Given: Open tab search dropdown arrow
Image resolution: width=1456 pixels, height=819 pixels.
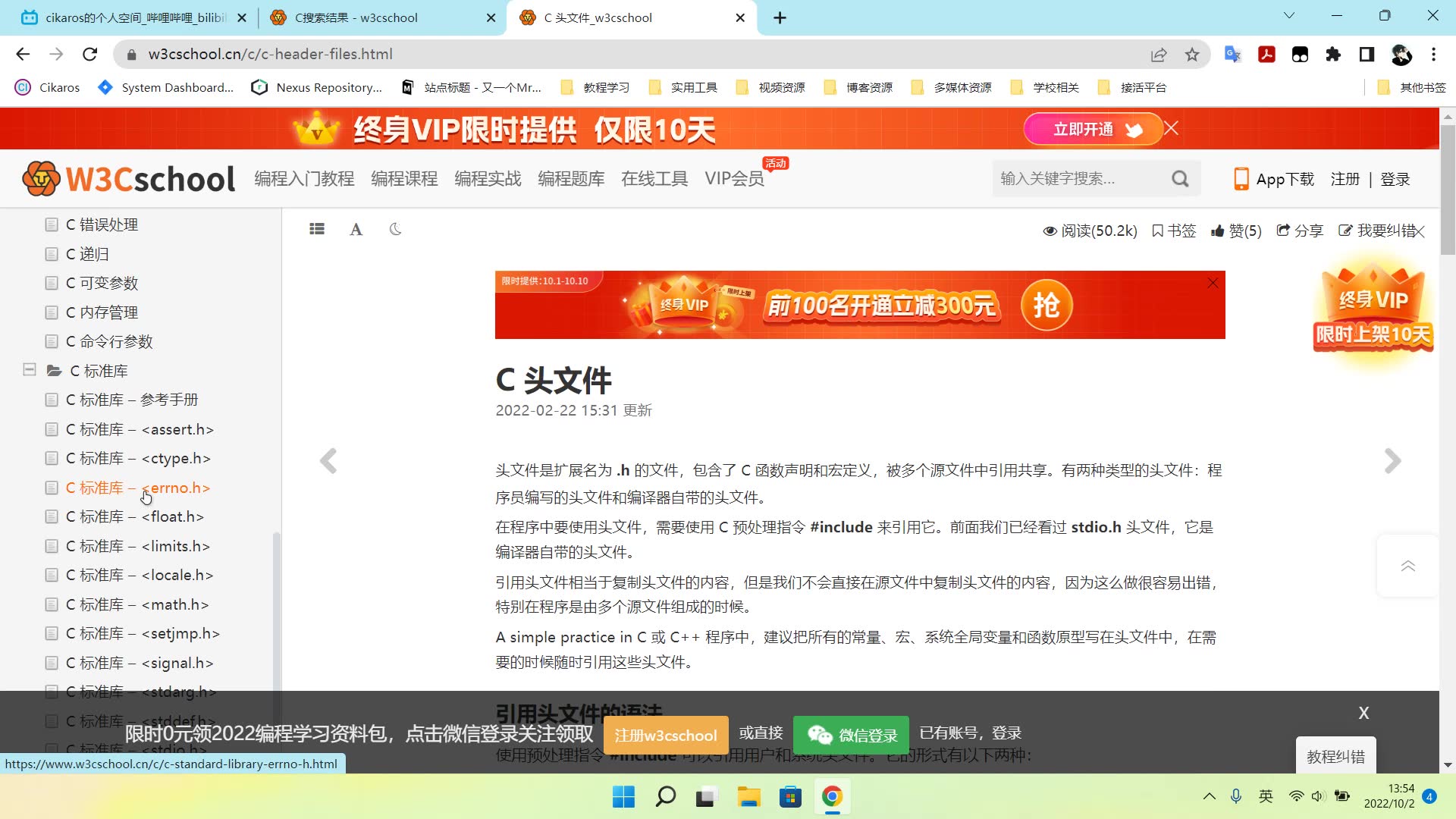Looking at the screenshot, I should pos(1288,16).
